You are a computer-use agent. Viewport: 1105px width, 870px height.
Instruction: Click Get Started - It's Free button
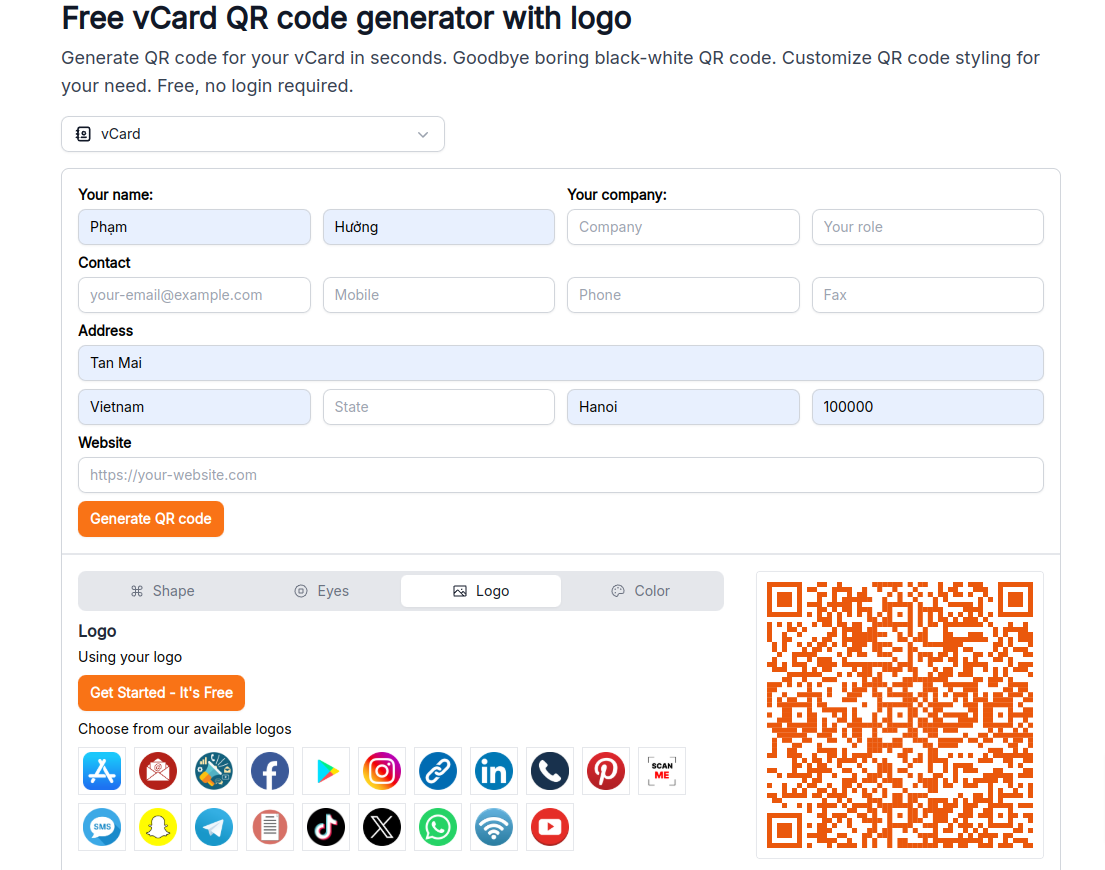point(161,693)
